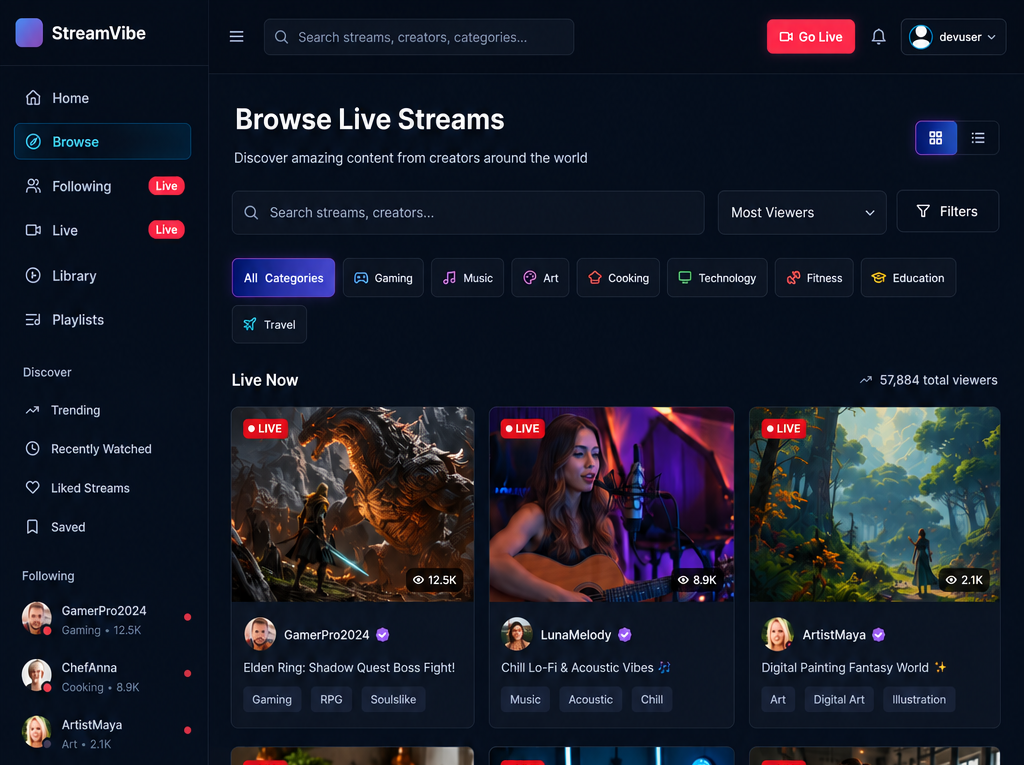Toggle the hamburger menu icon
Viewport: 1024px width, 765px height.
236,37
